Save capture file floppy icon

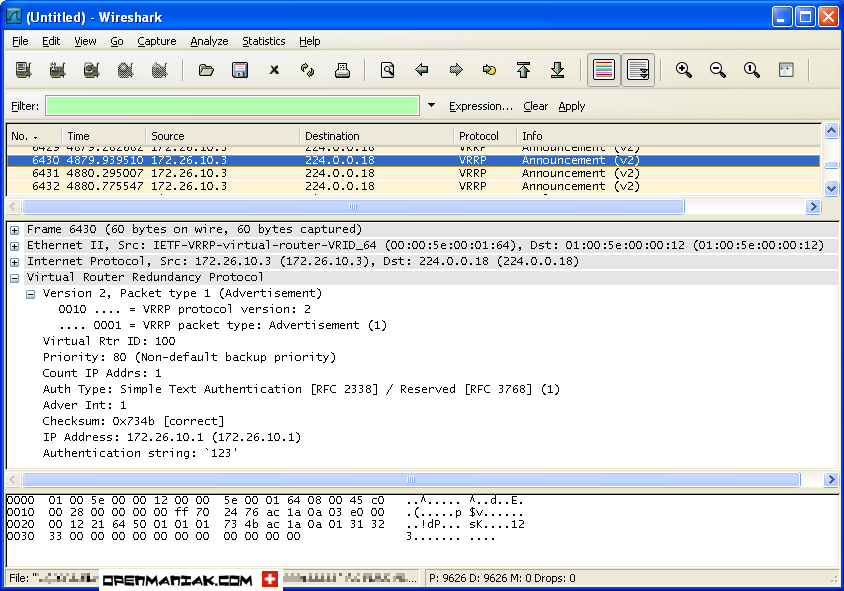[240, 70]
